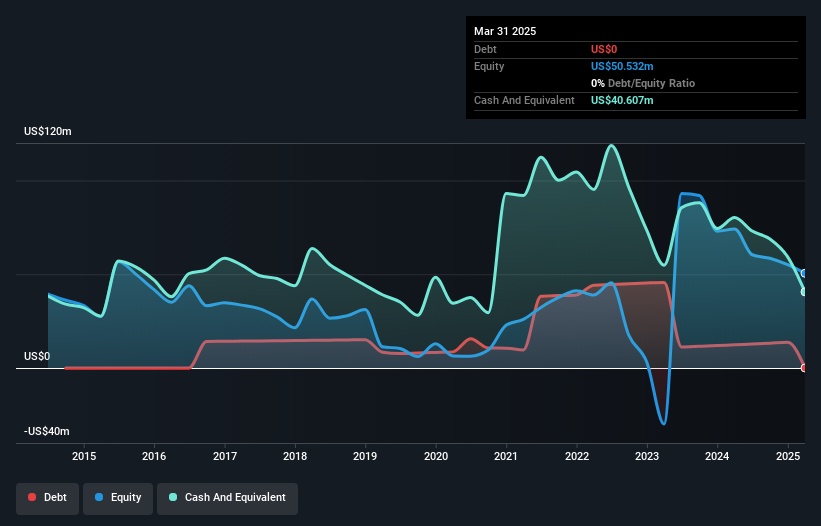Click the US$0 y-axis label

coord(37,356)
